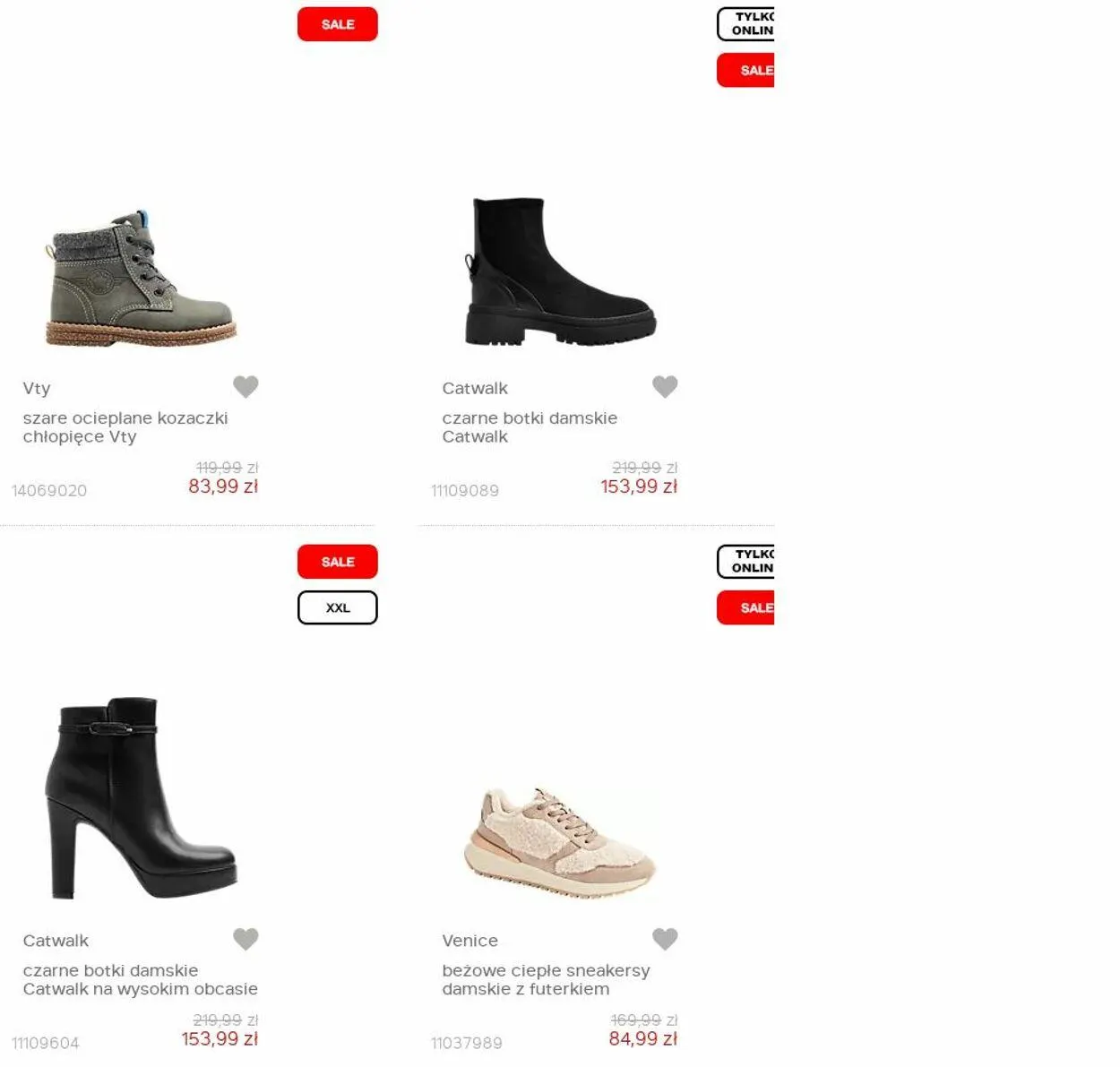Click the XXL badge on heeled boots

[338, 607]
